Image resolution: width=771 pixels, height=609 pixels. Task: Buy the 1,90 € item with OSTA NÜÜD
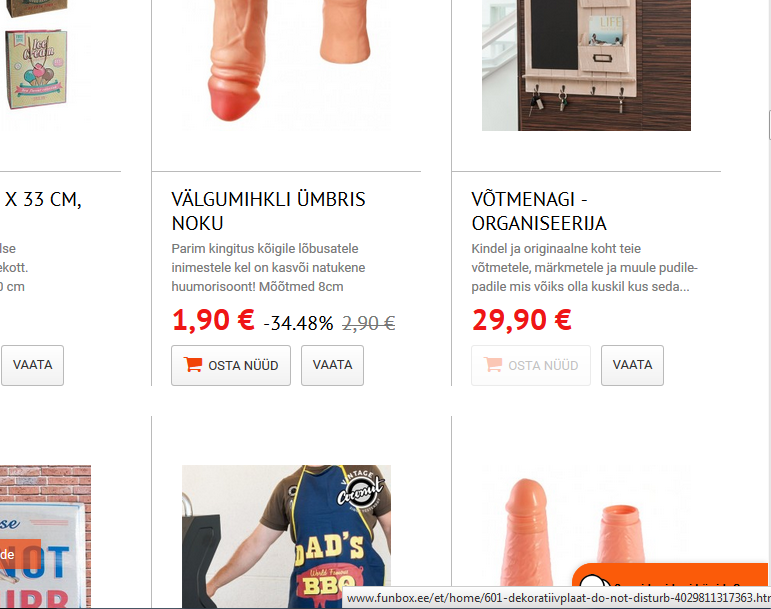coord(231,365)
